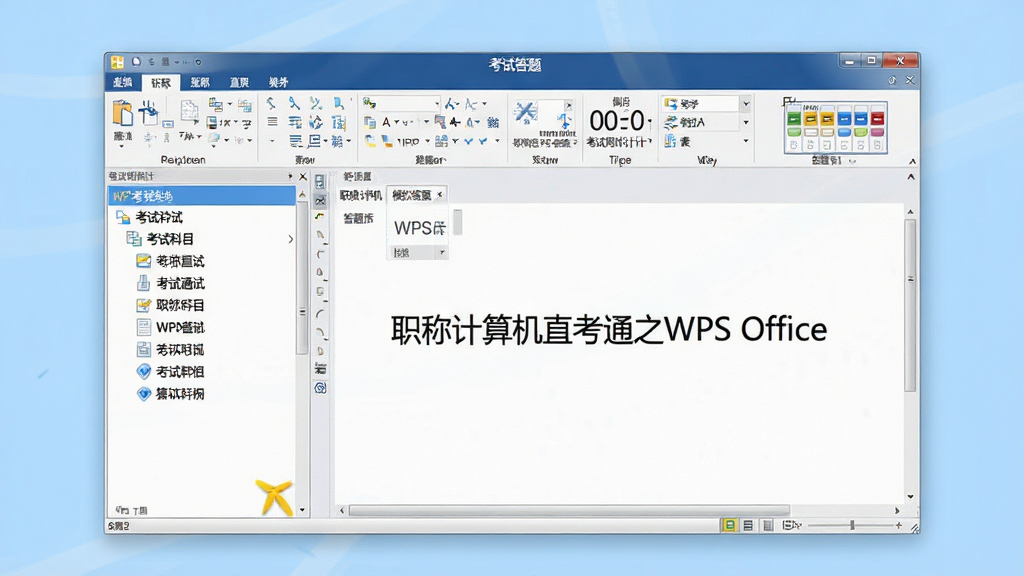Click the yellow application logo in title bar
The height and width of the screenshot is (576, 1024).
pyautogui.click(x=118, y=62)
